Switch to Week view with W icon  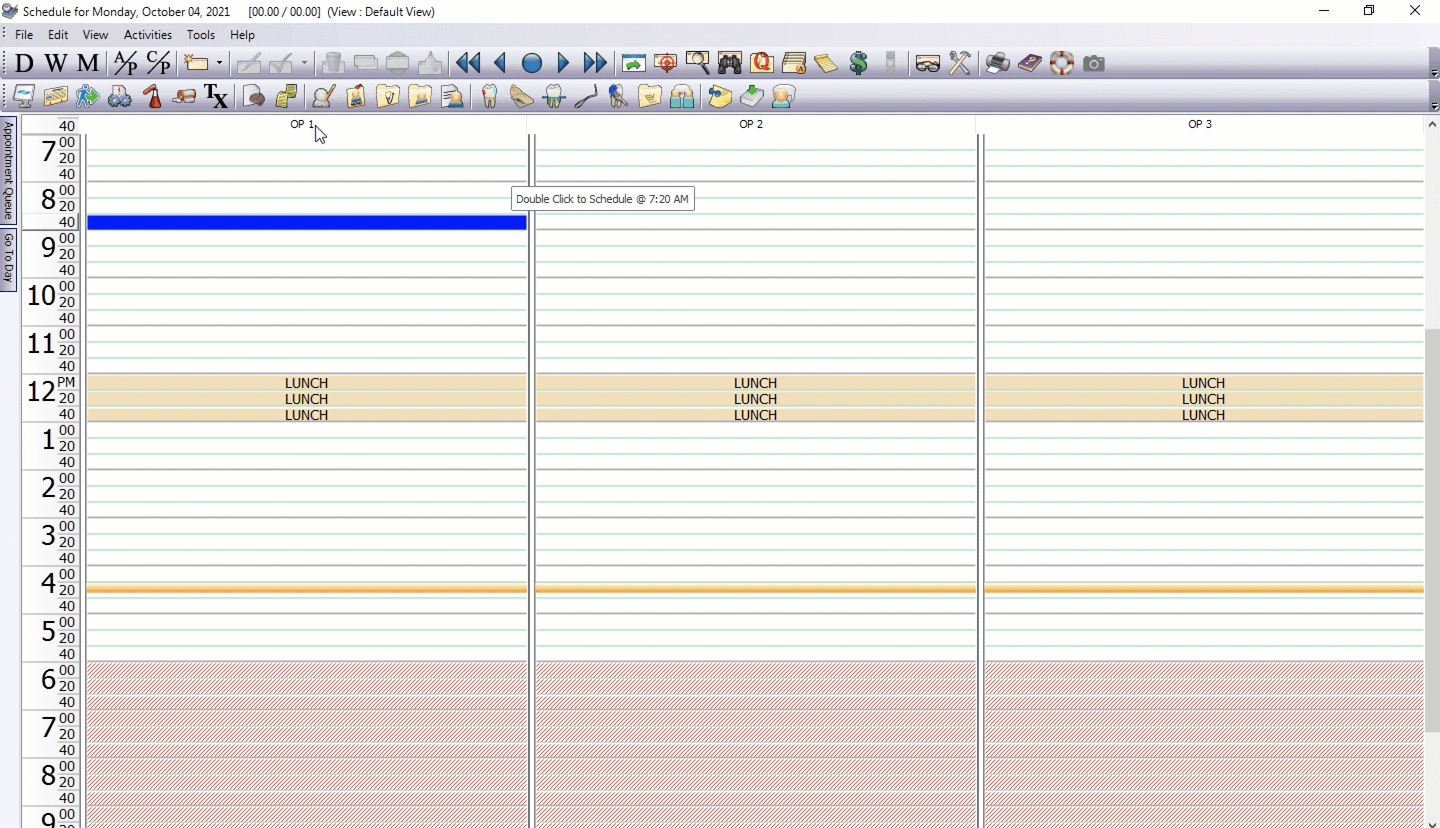56,64
